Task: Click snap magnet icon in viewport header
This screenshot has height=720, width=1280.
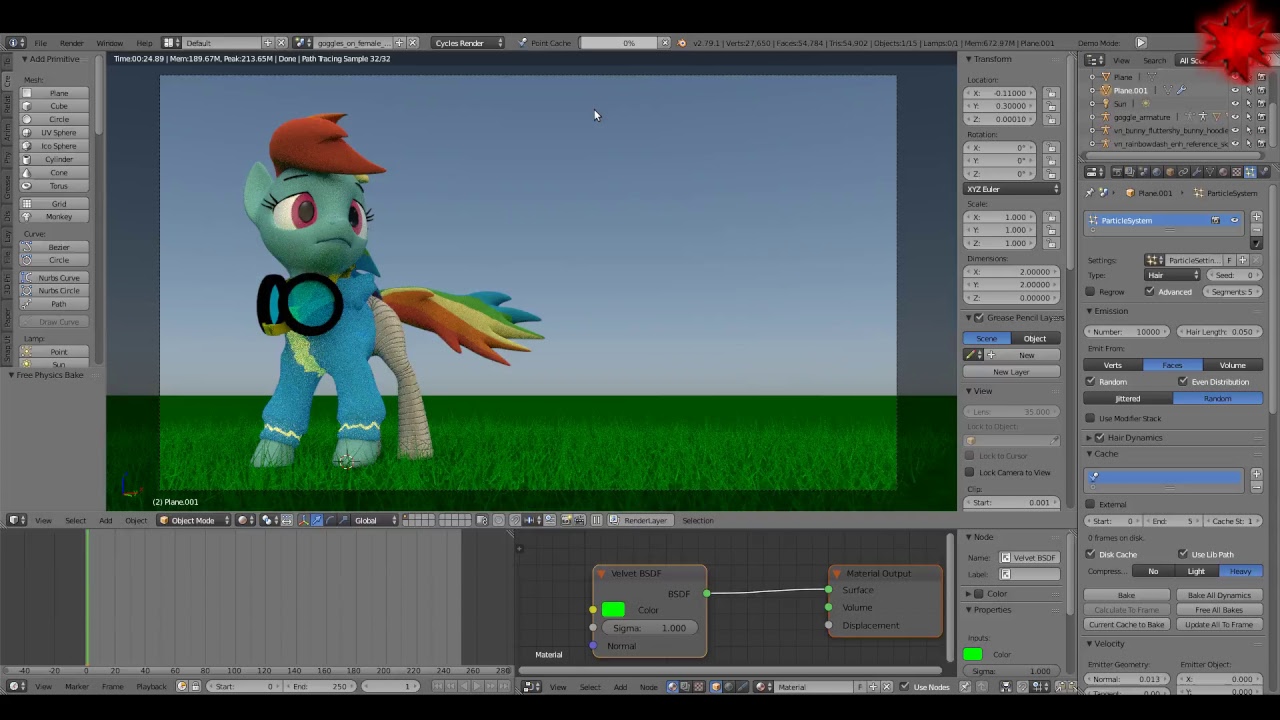Action: (515, 520)
